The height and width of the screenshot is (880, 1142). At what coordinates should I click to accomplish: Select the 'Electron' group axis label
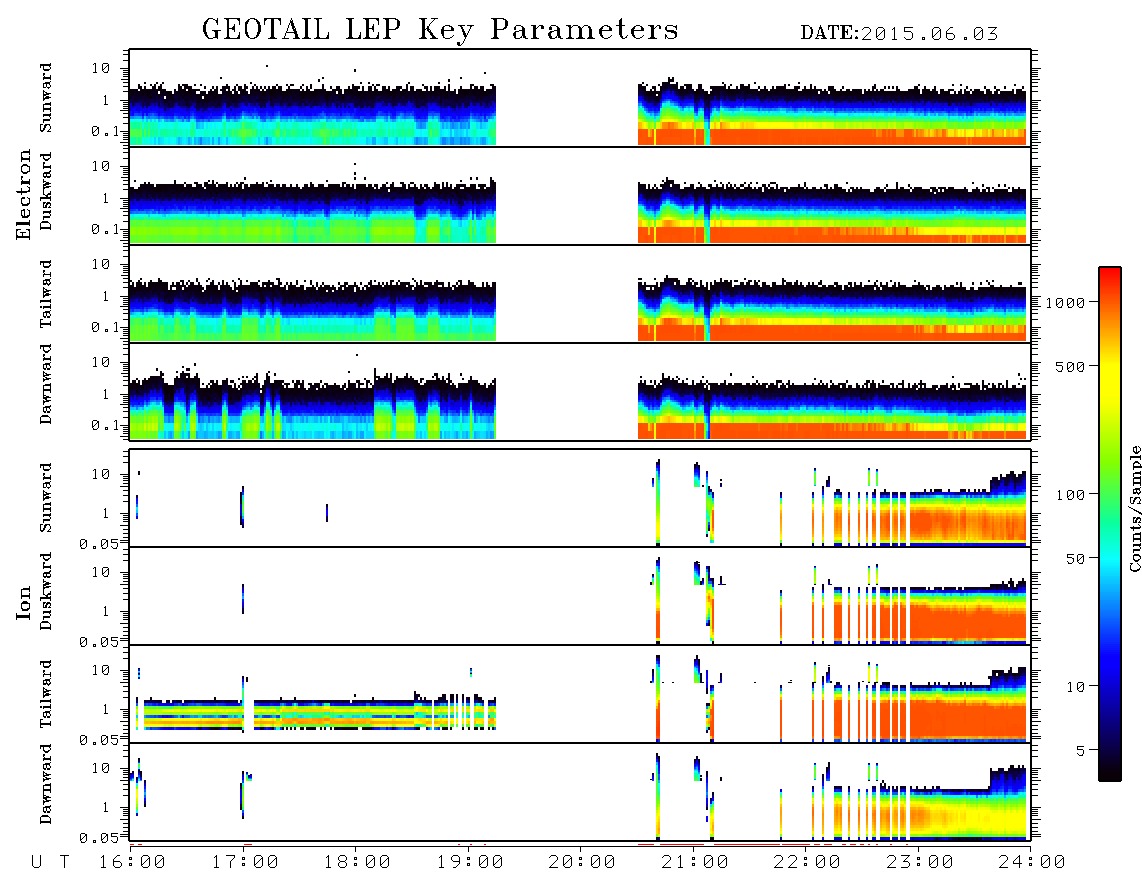pyautogui.click(x=23, y=195)
